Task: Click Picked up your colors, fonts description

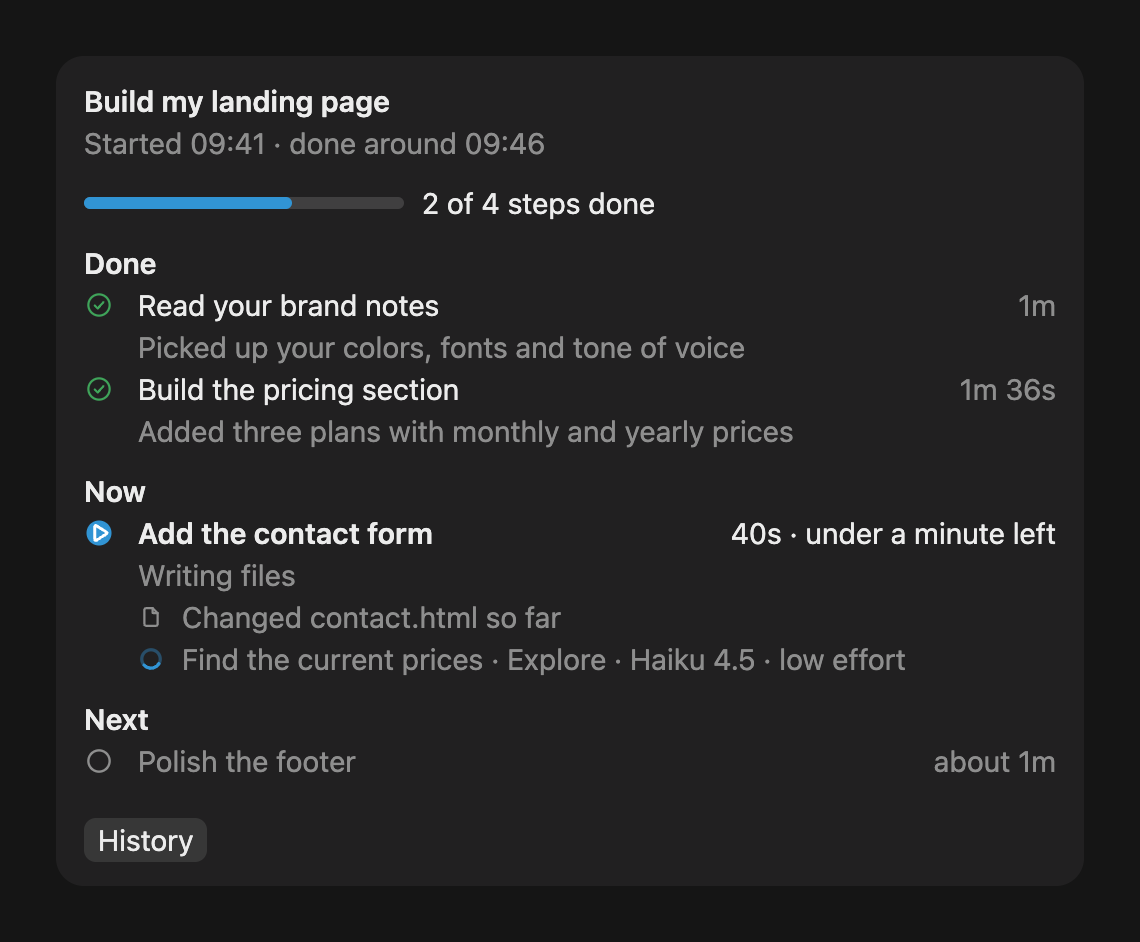Action: (441, 348)
